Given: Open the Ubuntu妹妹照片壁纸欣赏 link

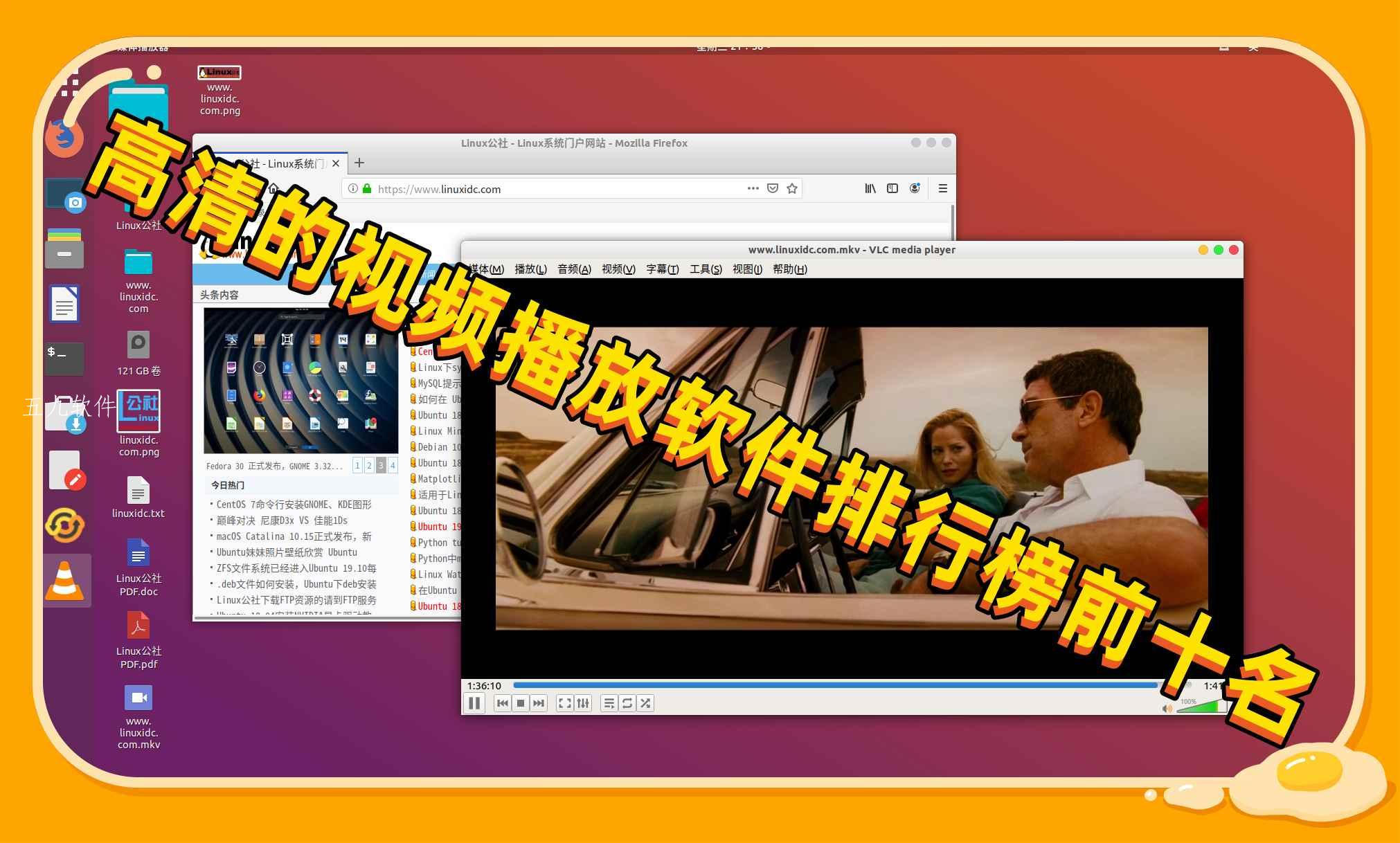Looking at the screenshot, I should 287,552.
